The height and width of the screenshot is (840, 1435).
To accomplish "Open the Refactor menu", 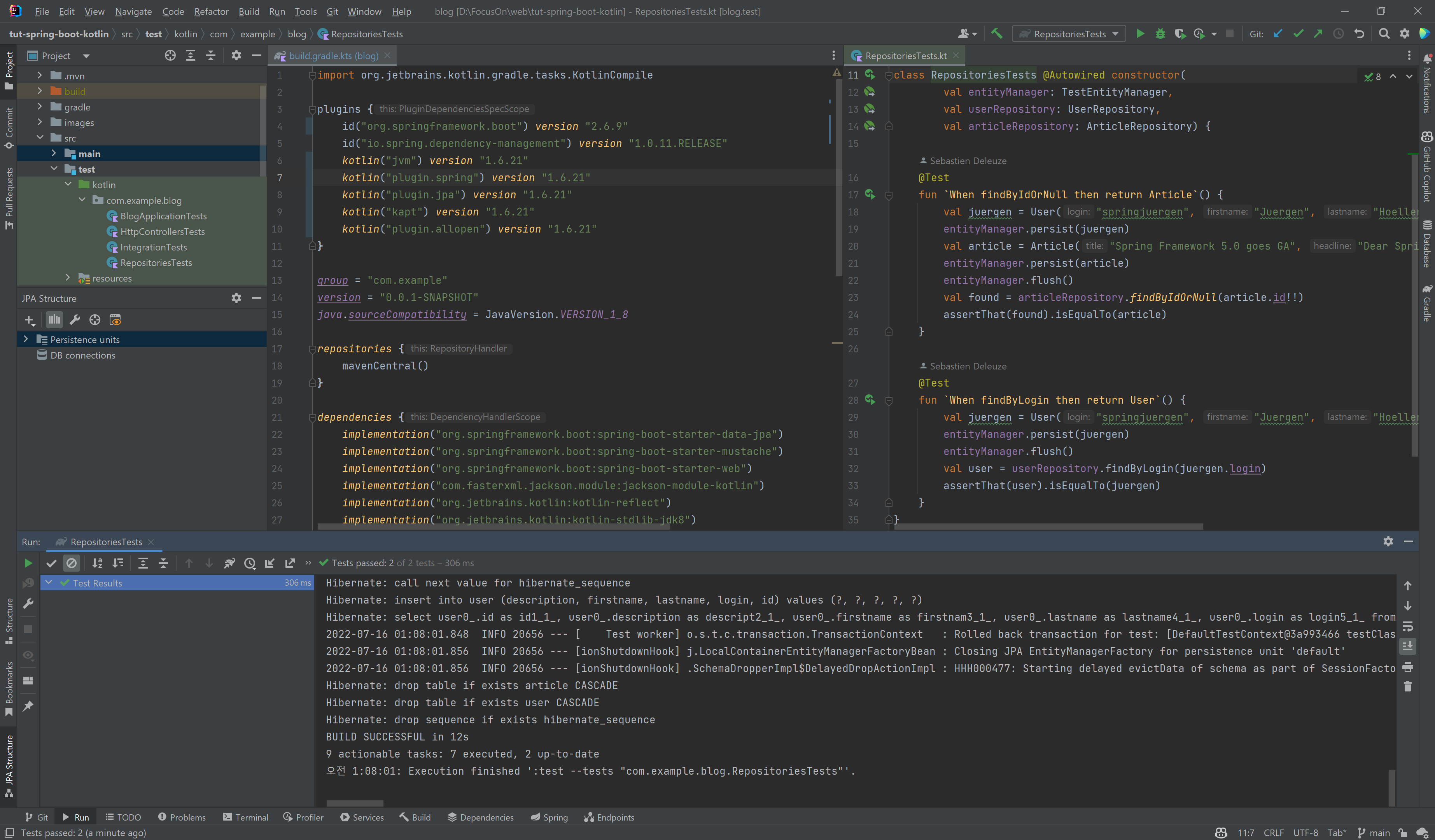I will pos(211,11).
